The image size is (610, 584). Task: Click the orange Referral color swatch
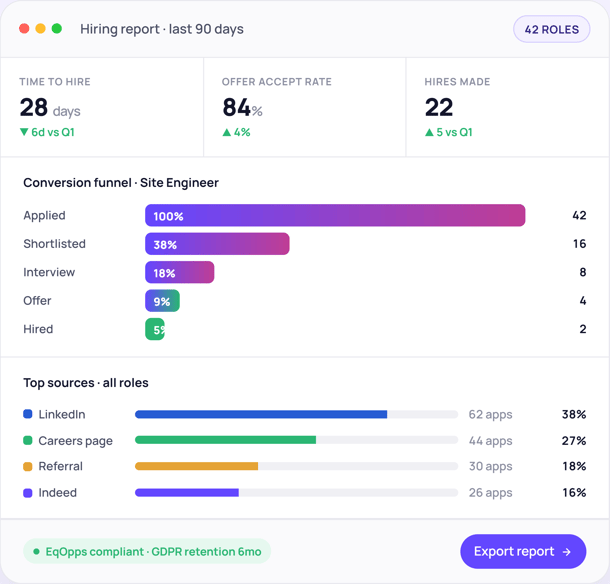(x=28, y=466)
